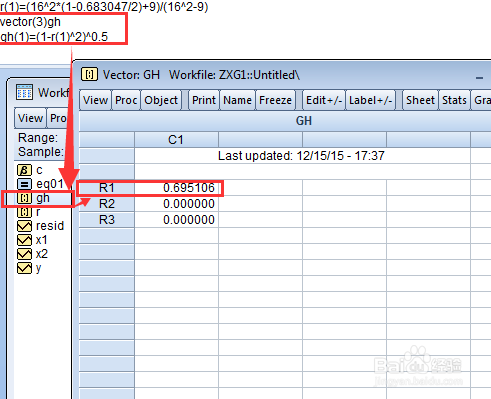This screenshot has width=491, height=399.
Task: Click the r(1)= formula command line
Action: (x=104, y=7)
